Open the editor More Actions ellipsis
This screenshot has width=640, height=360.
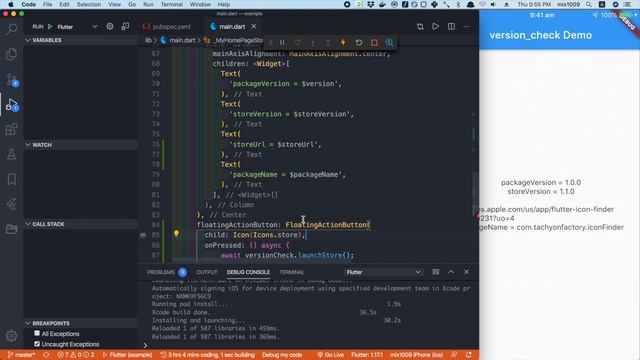coord(467,27)
